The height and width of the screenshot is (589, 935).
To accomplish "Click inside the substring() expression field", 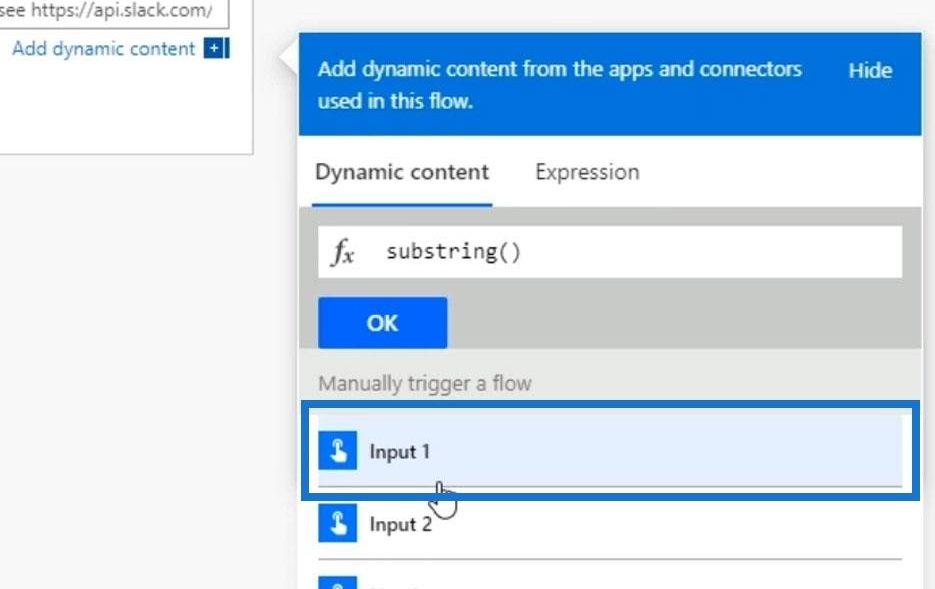I will pos(609,252).
